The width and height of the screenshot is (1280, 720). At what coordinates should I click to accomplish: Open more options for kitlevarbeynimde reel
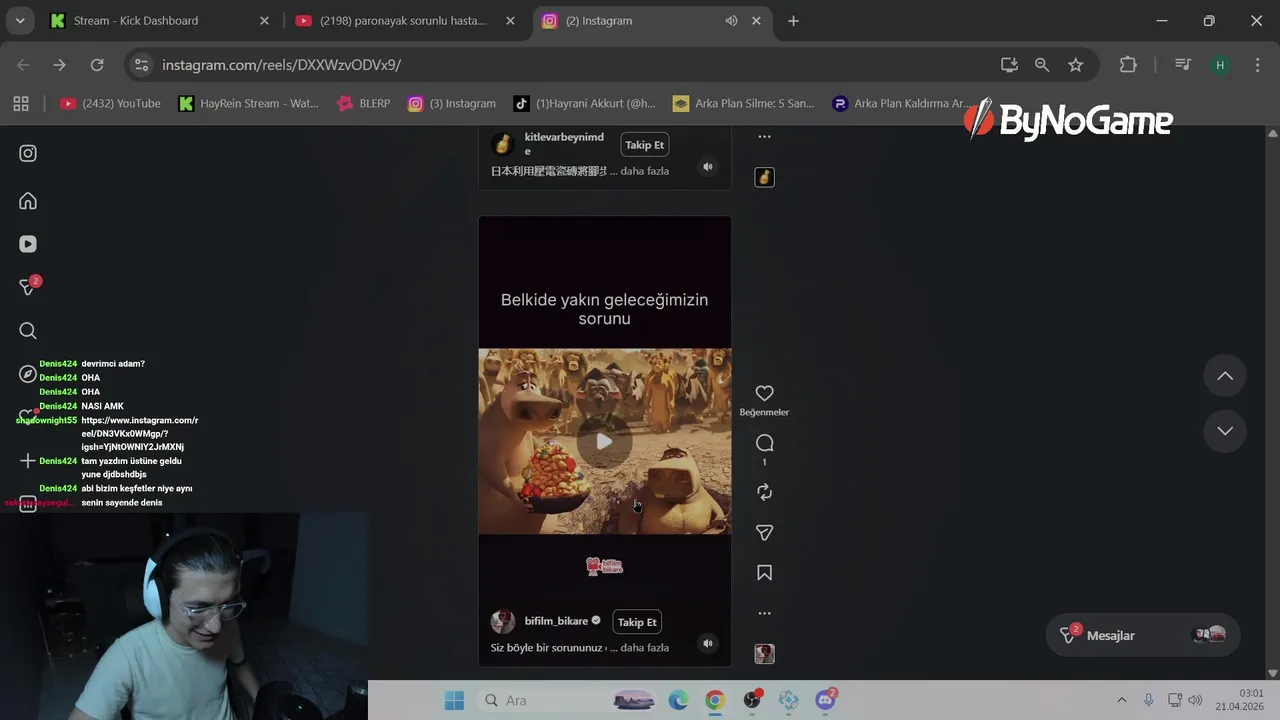coord(764,137)
